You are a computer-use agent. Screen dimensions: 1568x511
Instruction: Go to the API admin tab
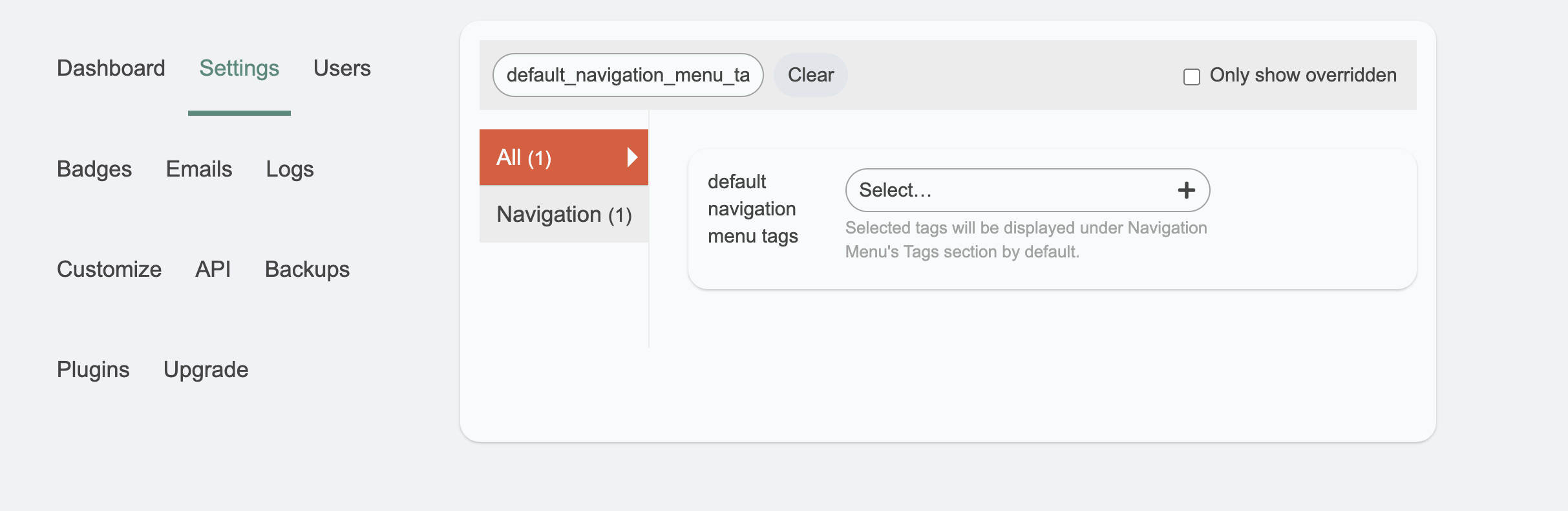[213, 270]
